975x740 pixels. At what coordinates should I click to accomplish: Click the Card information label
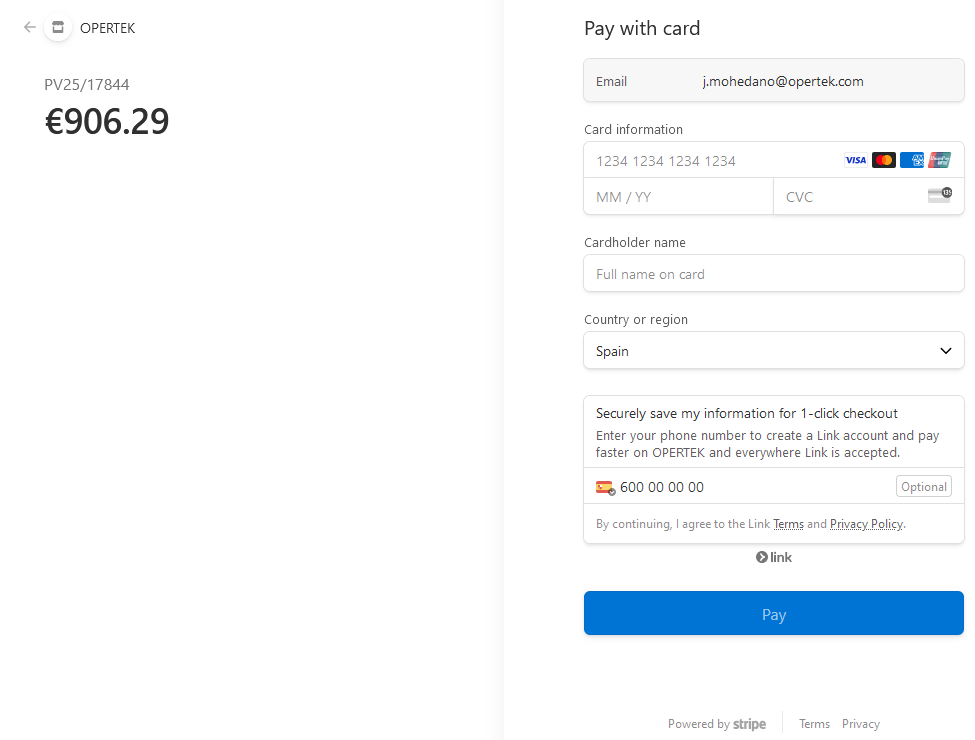click(x=633, y=129)
